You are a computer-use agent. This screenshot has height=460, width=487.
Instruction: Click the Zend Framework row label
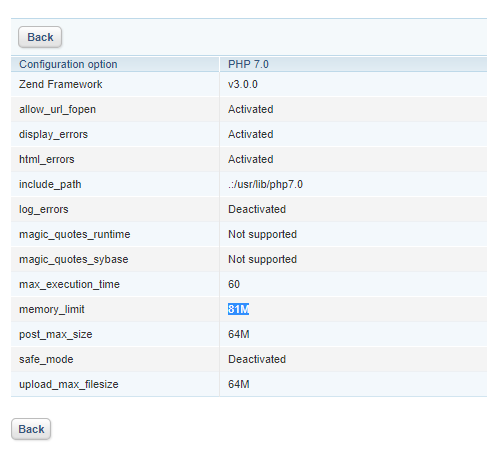[61, 84]
